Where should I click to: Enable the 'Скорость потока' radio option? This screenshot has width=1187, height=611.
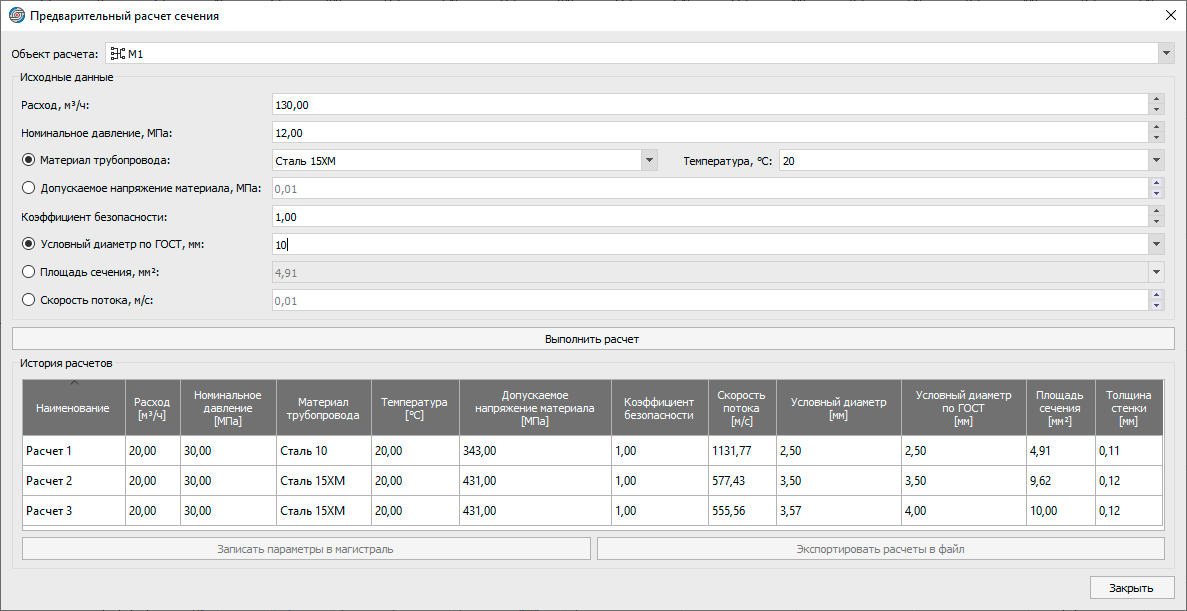pos(28,300)
